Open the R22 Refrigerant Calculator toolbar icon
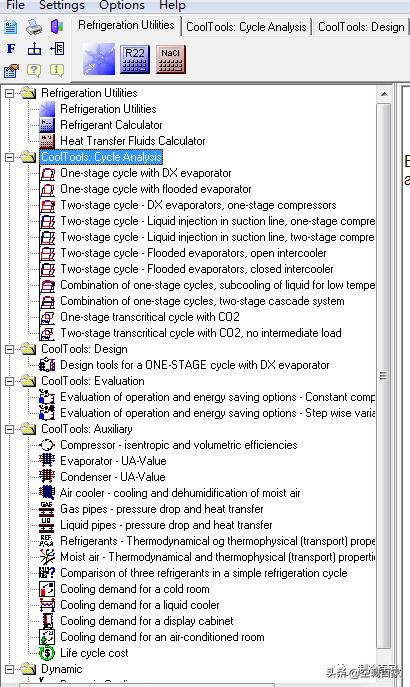 (x=134, y=59)
